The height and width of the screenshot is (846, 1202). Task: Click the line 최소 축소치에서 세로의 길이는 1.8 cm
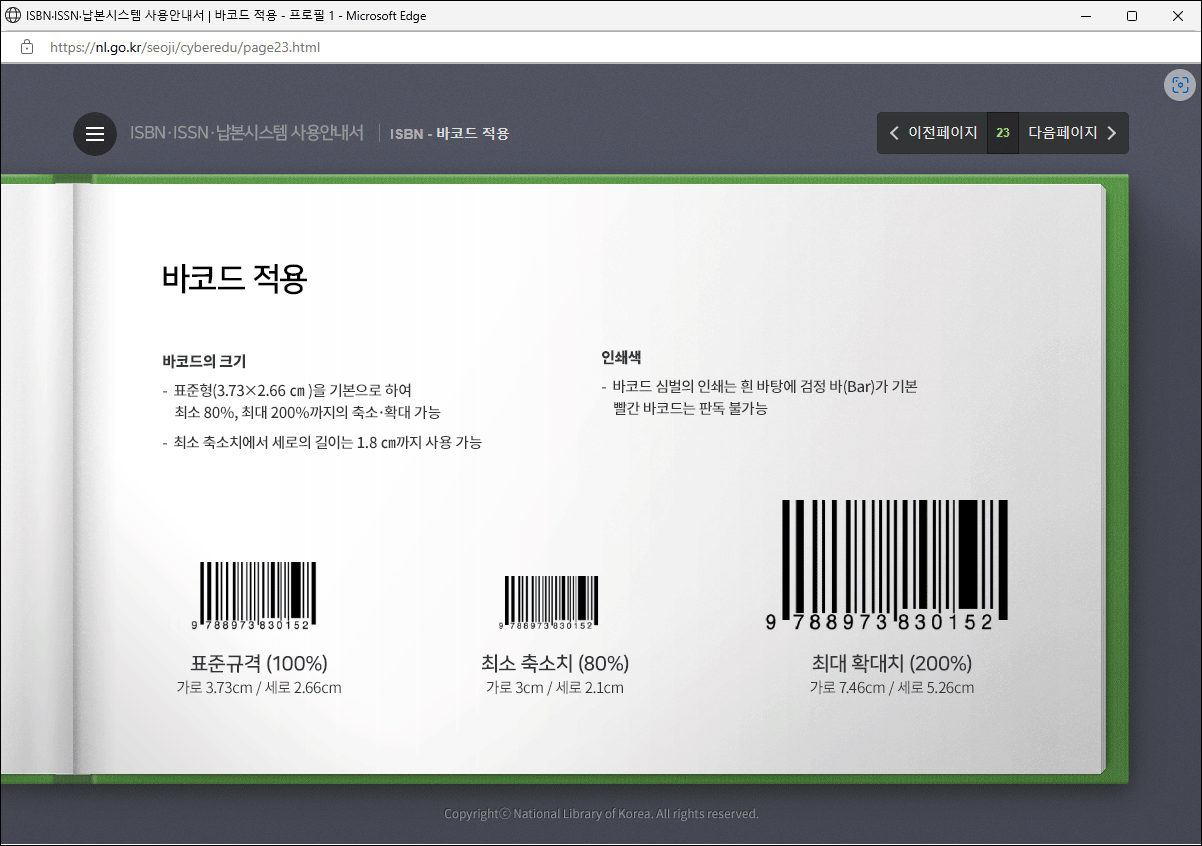coord(322,442)
